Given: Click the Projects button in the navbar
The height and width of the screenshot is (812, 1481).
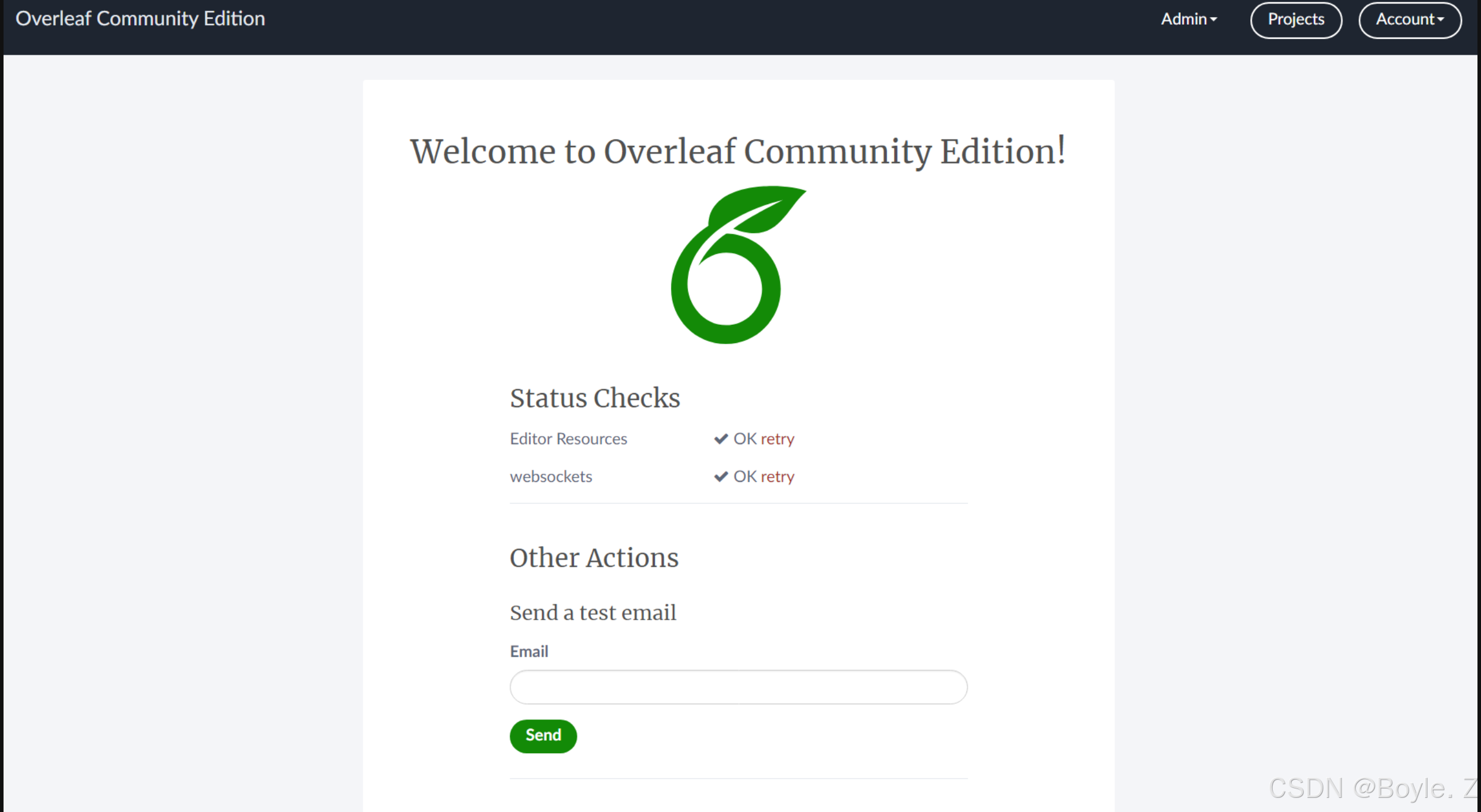Looking at the screenshot, I should point(1296,19).
